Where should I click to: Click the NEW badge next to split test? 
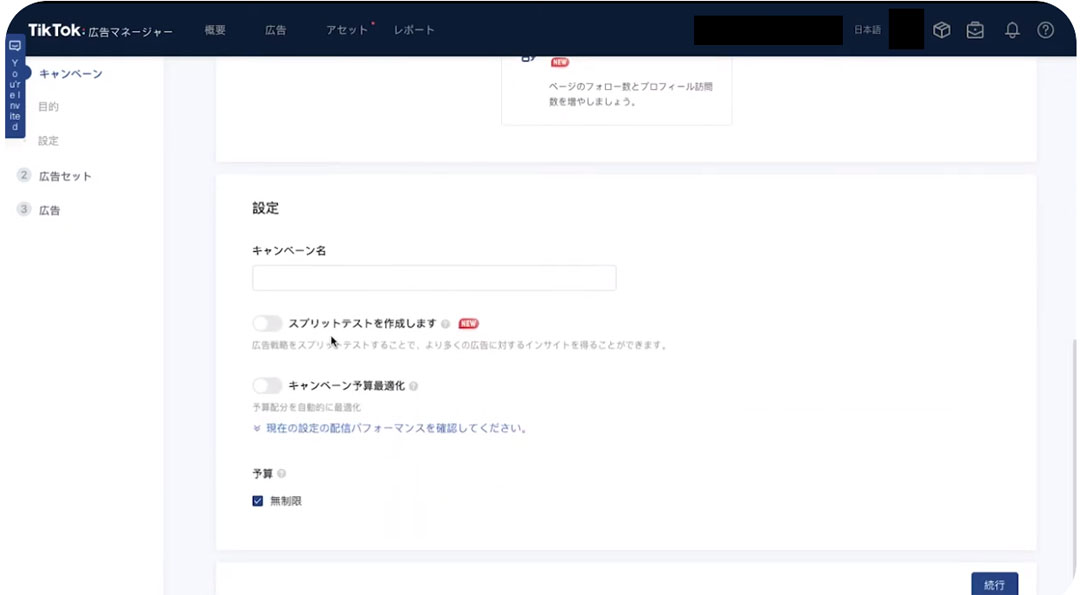click(x=469, y=322)
